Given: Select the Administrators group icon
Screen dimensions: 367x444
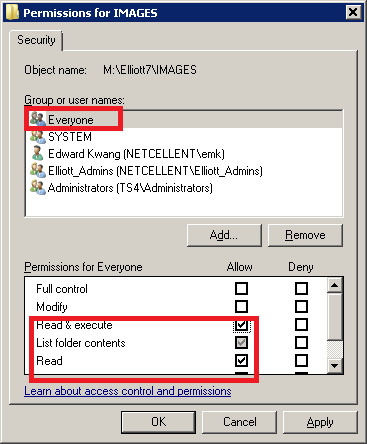Looking at the screenshot, I should click(37, 187).
